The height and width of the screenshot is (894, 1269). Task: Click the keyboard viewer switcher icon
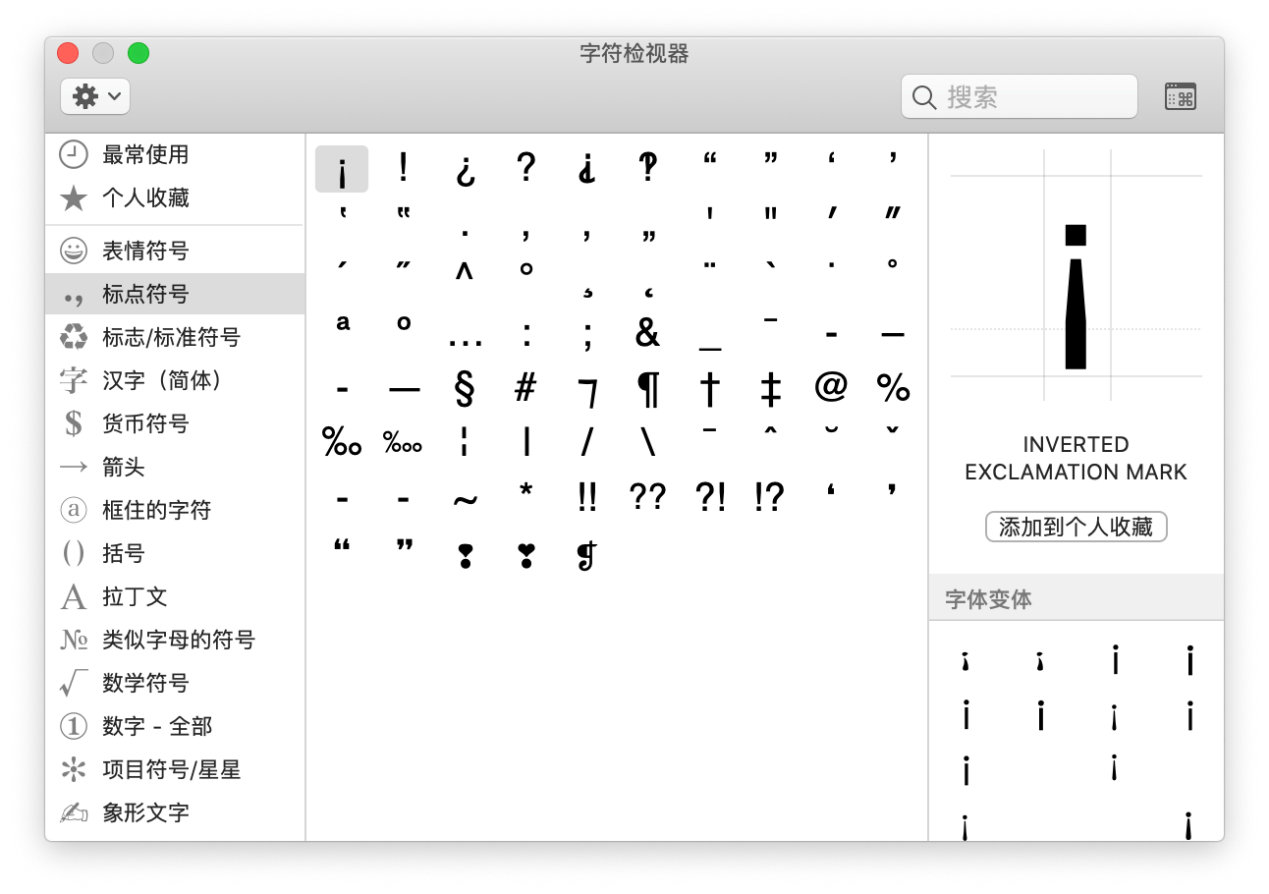[x=1181, y=96]
